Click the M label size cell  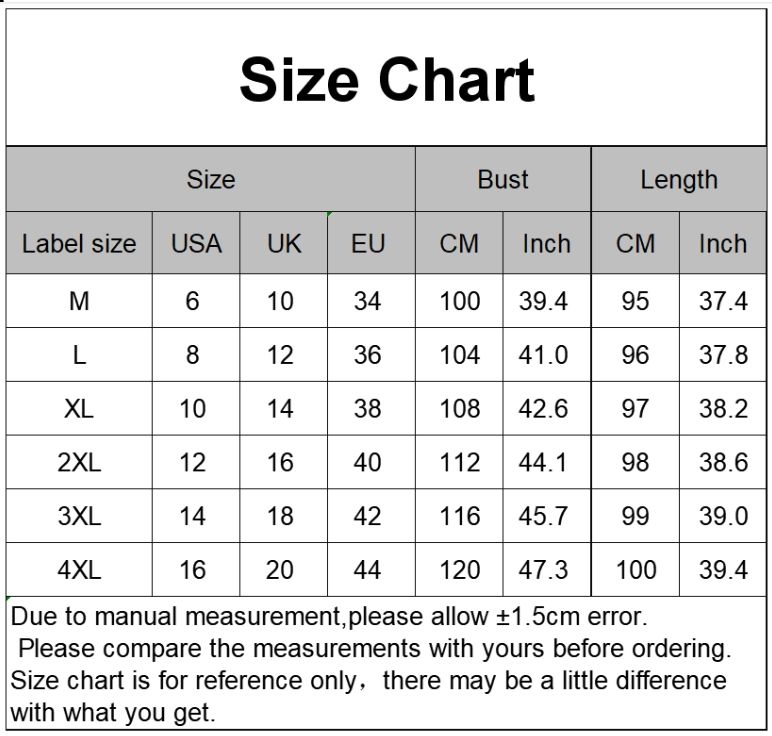(79, 301)
